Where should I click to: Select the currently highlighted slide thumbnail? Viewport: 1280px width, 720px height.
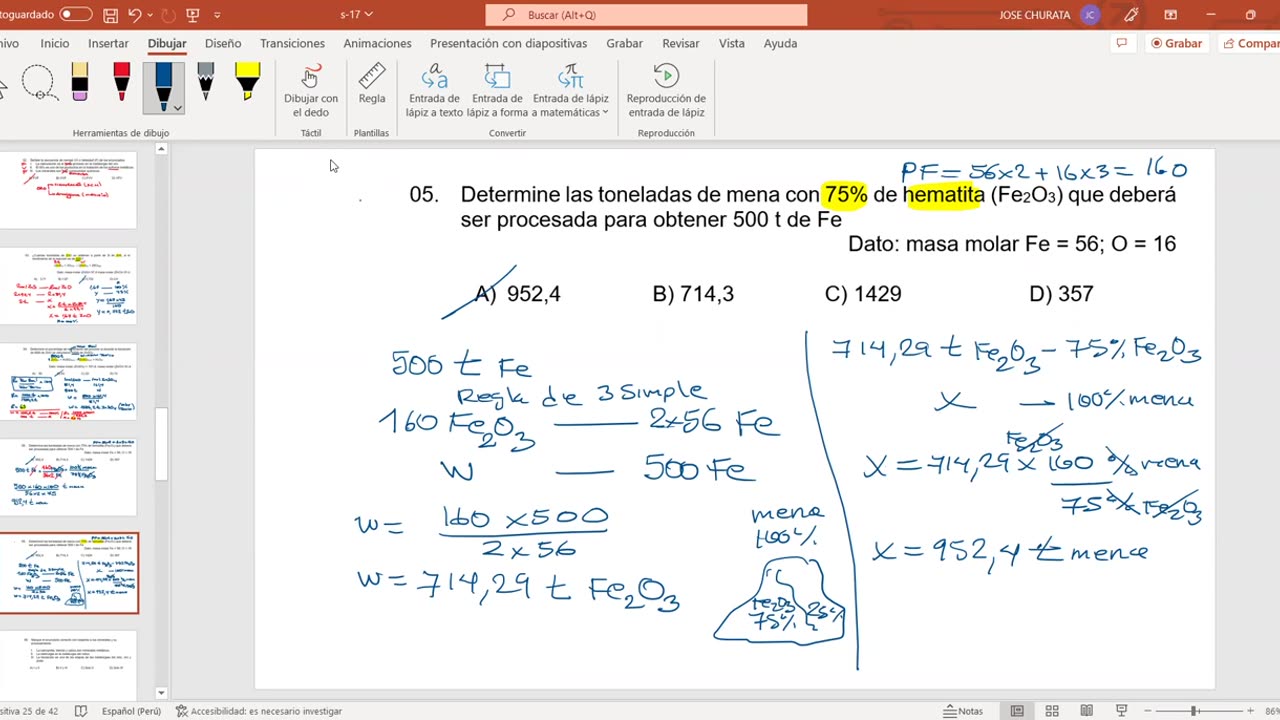coord(69,573)
